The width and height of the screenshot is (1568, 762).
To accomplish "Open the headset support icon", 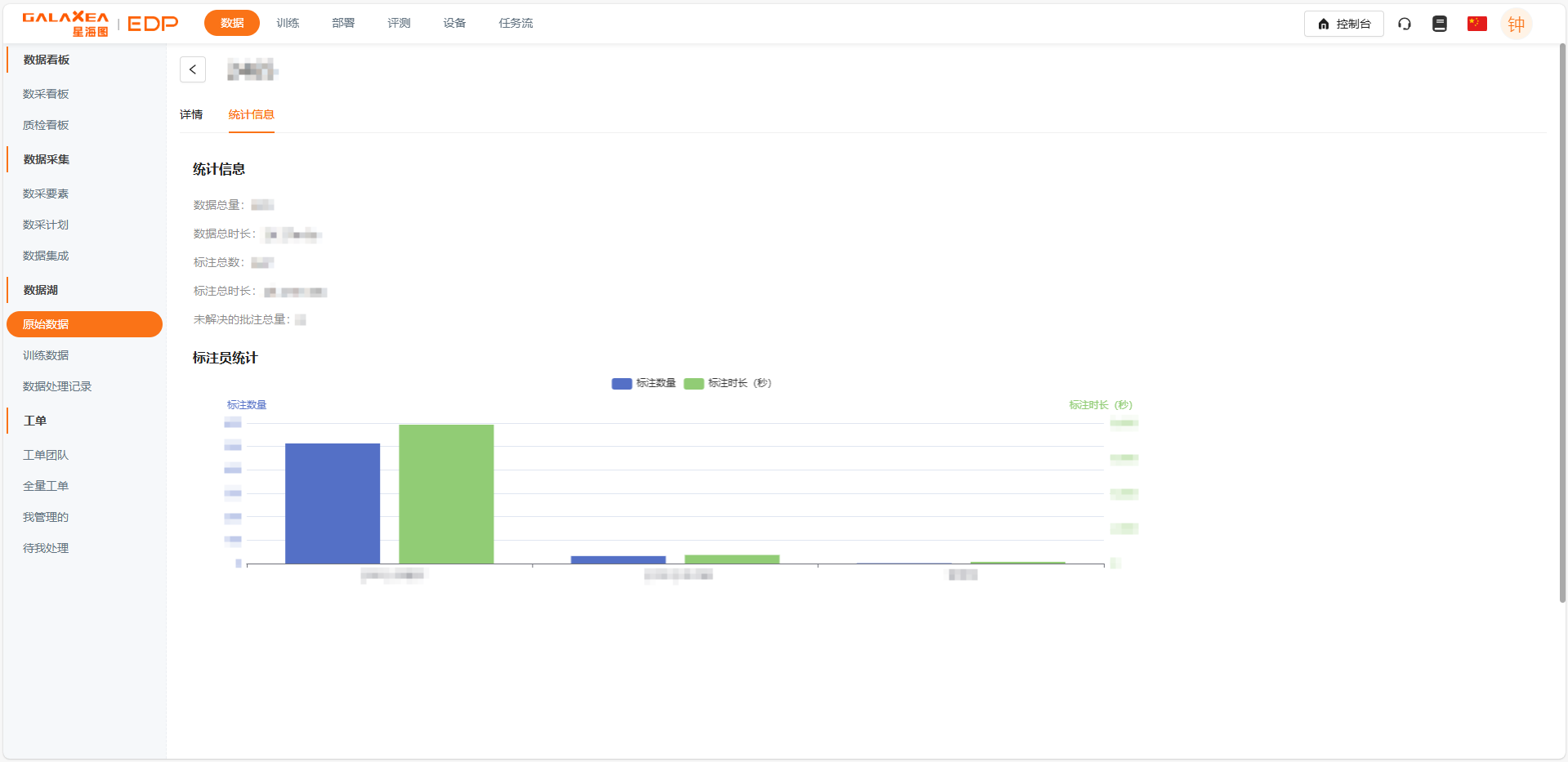I will [1405, 24].
